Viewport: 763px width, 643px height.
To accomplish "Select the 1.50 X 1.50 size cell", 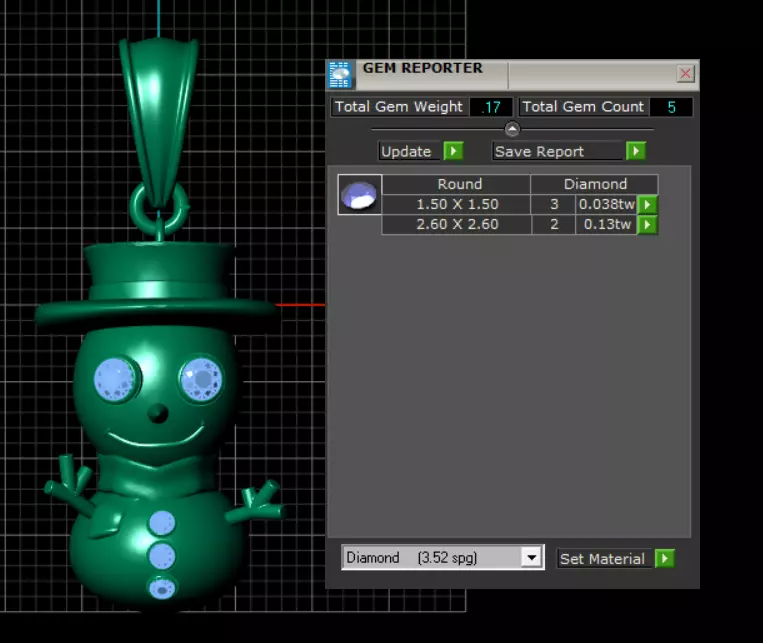I will [x=457, y=204].
